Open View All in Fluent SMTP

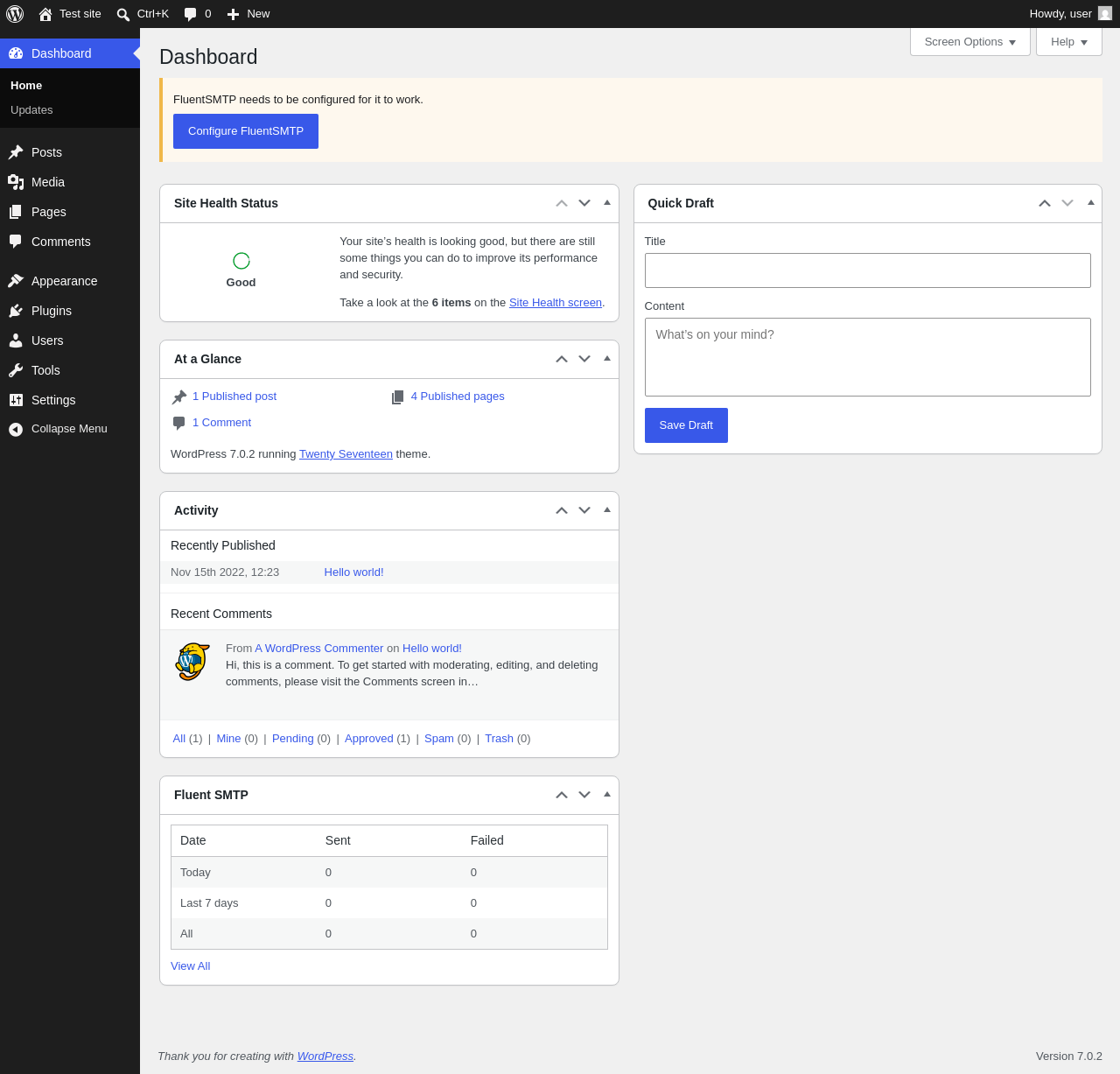click(191, 966)
